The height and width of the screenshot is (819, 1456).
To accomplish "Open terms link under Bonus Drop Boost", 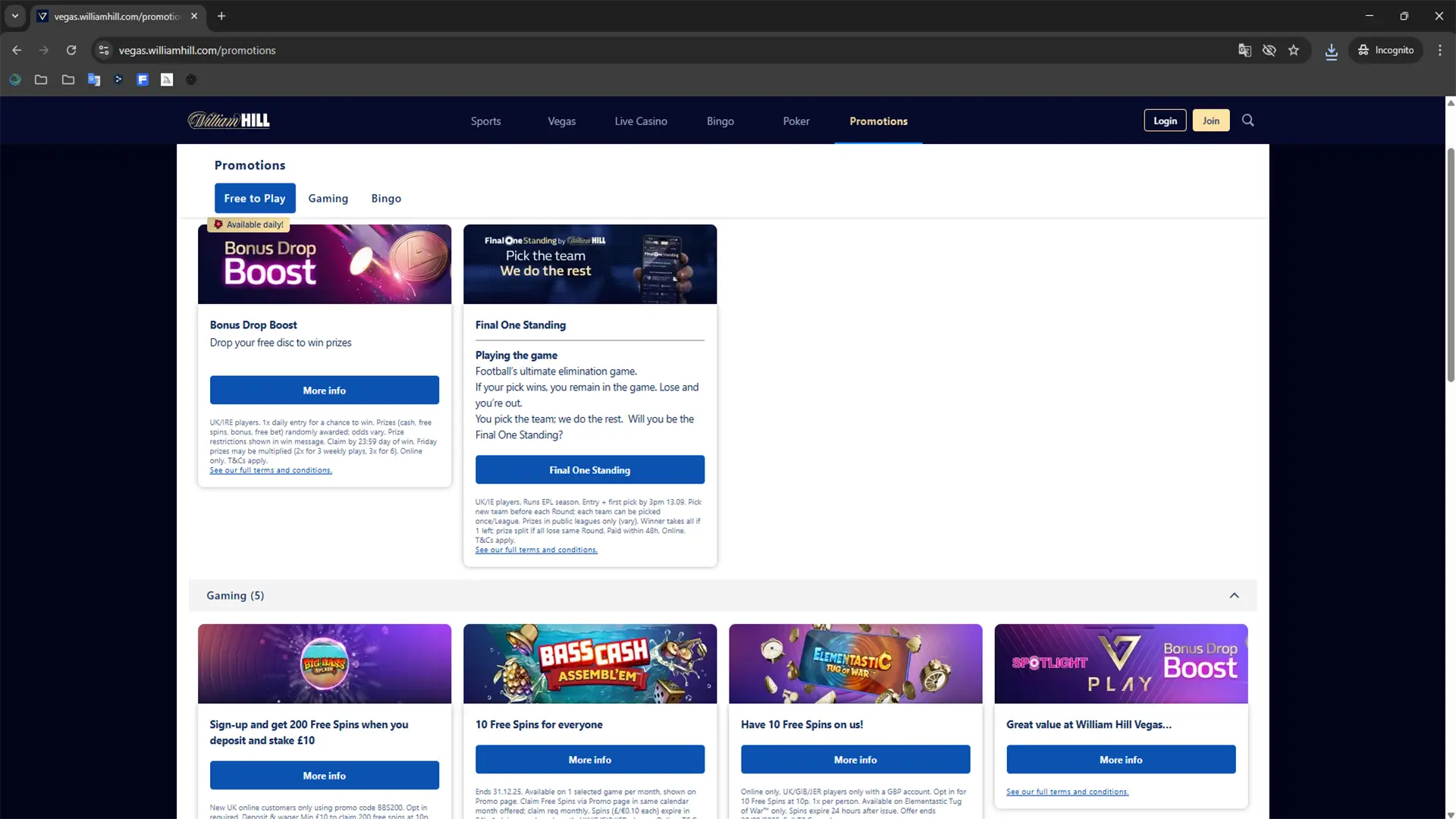I will [271, 470].
